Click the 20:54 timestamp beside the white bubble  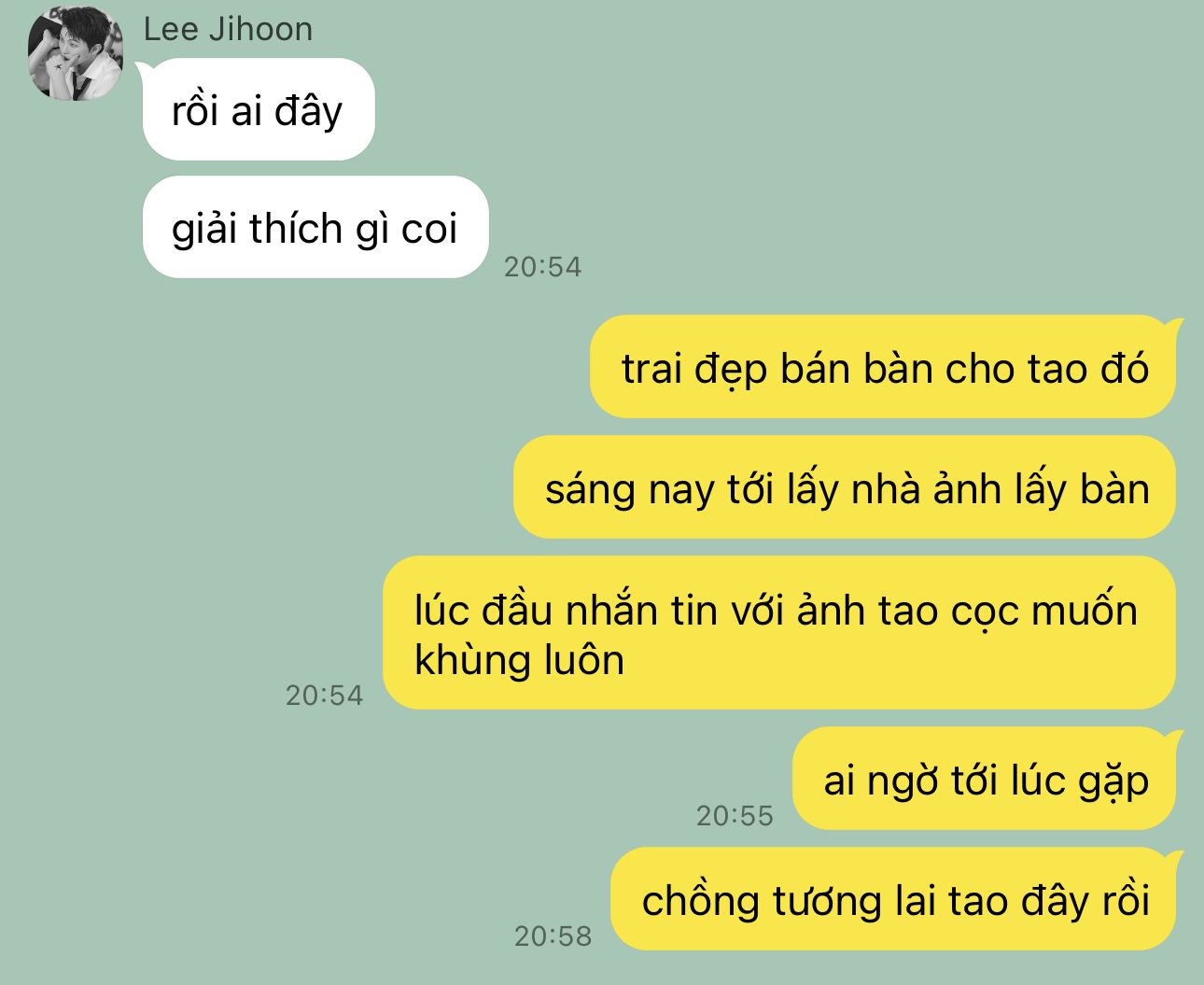(542, 267)
